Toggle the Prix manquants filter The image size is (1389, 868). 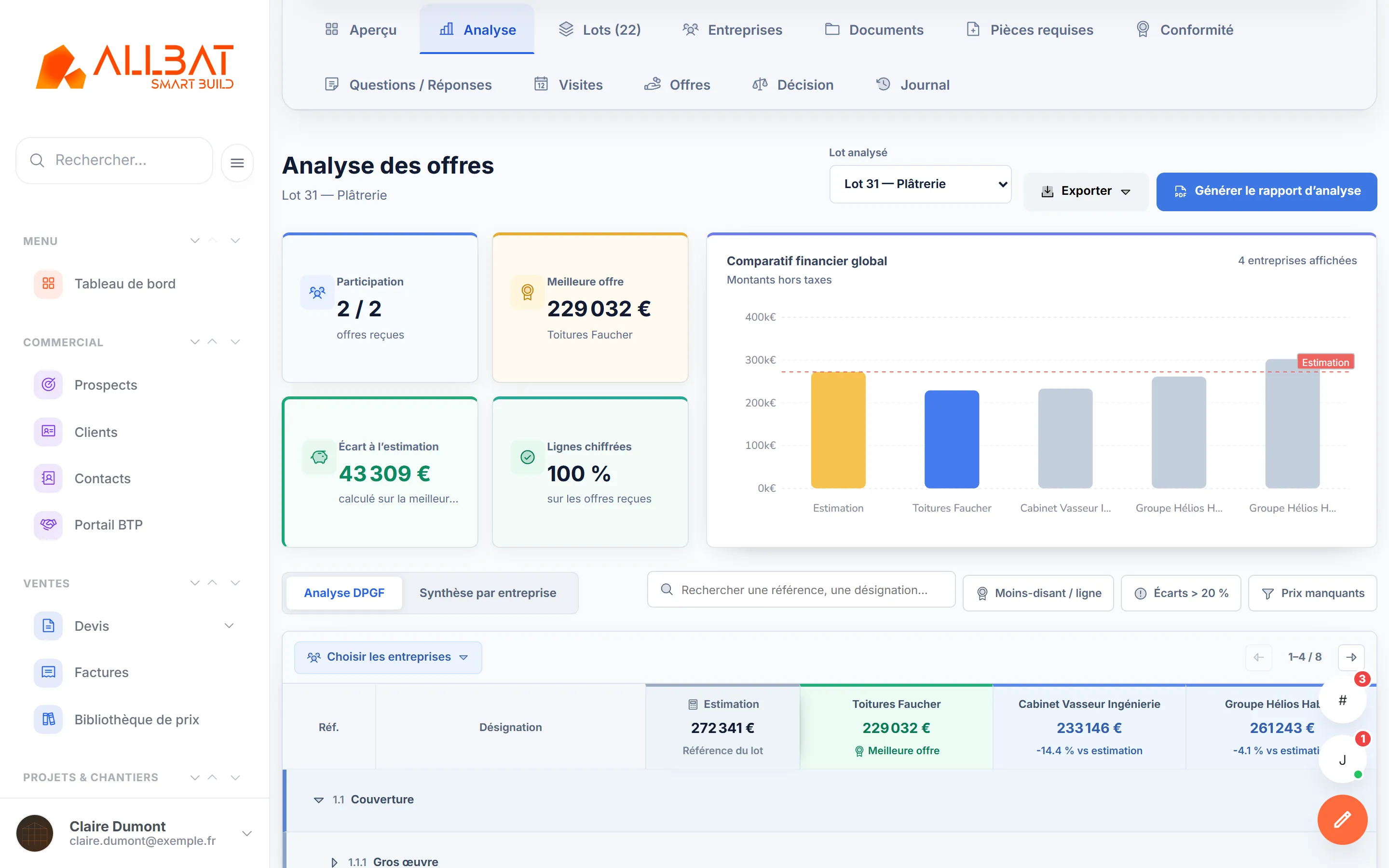(1312, 593)
